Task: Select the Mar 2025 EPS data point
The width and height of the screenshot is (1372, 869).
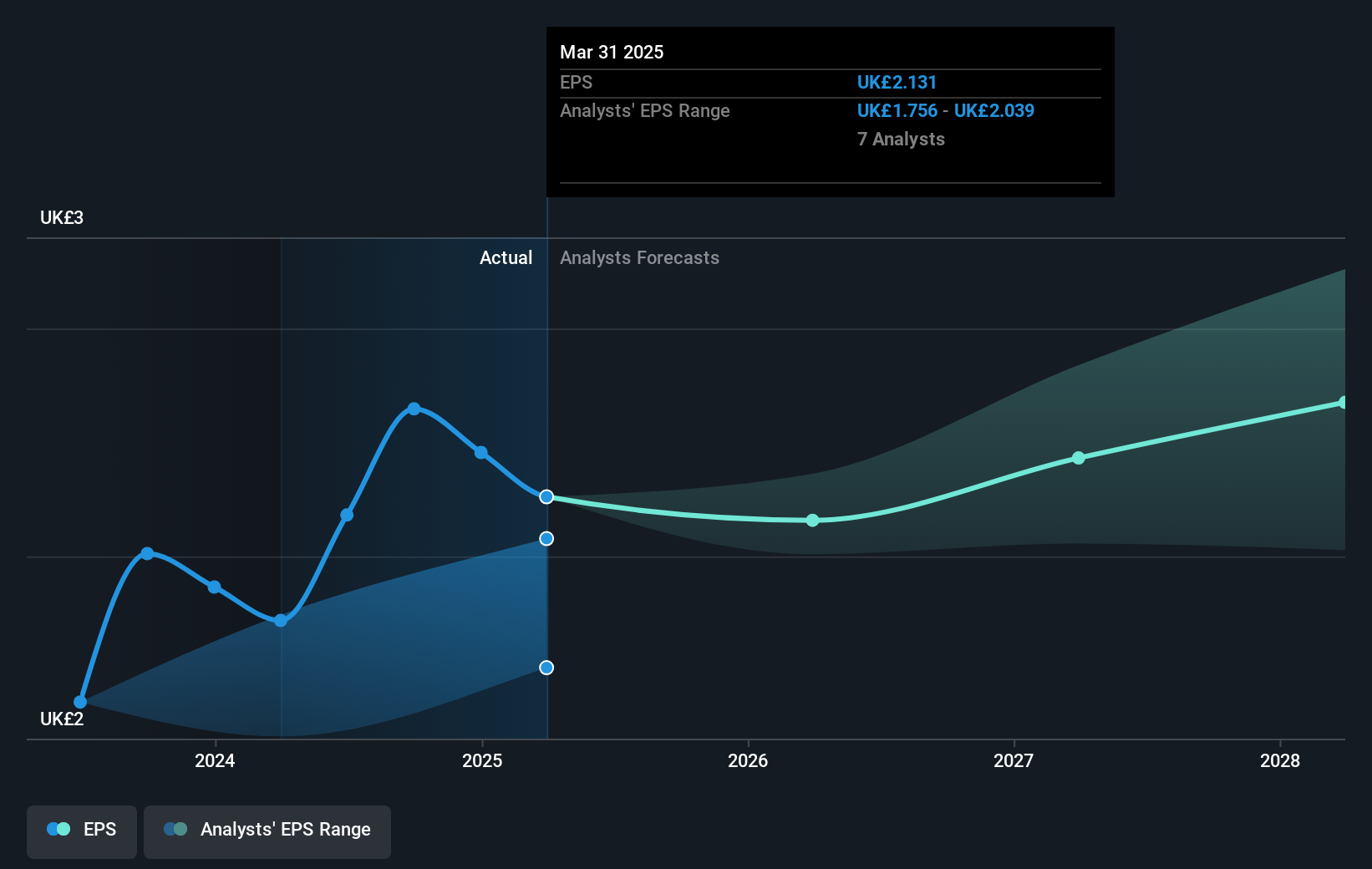Action: point(546,496)
